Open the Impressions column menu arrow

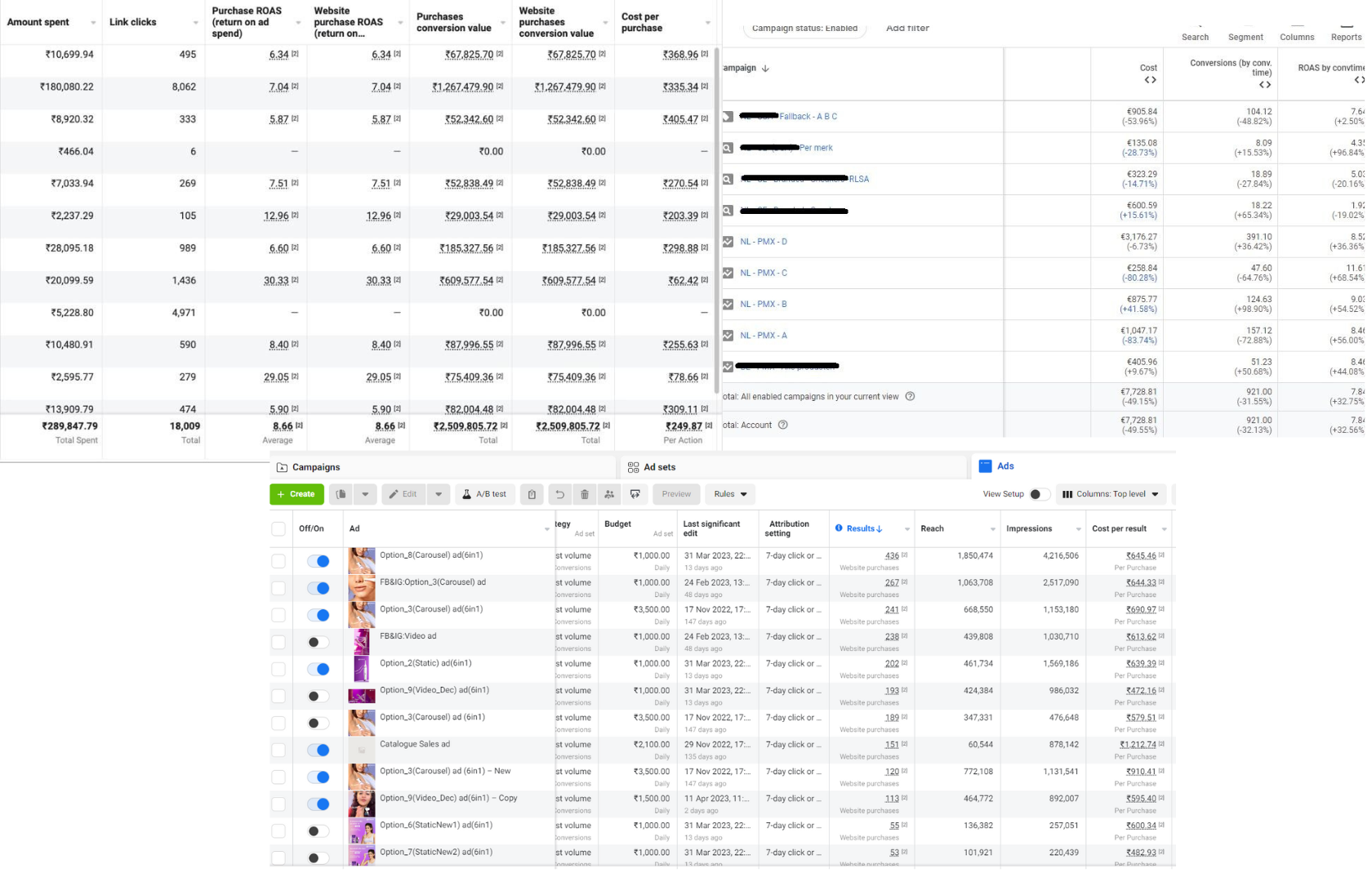click(x=1078, y=529)
